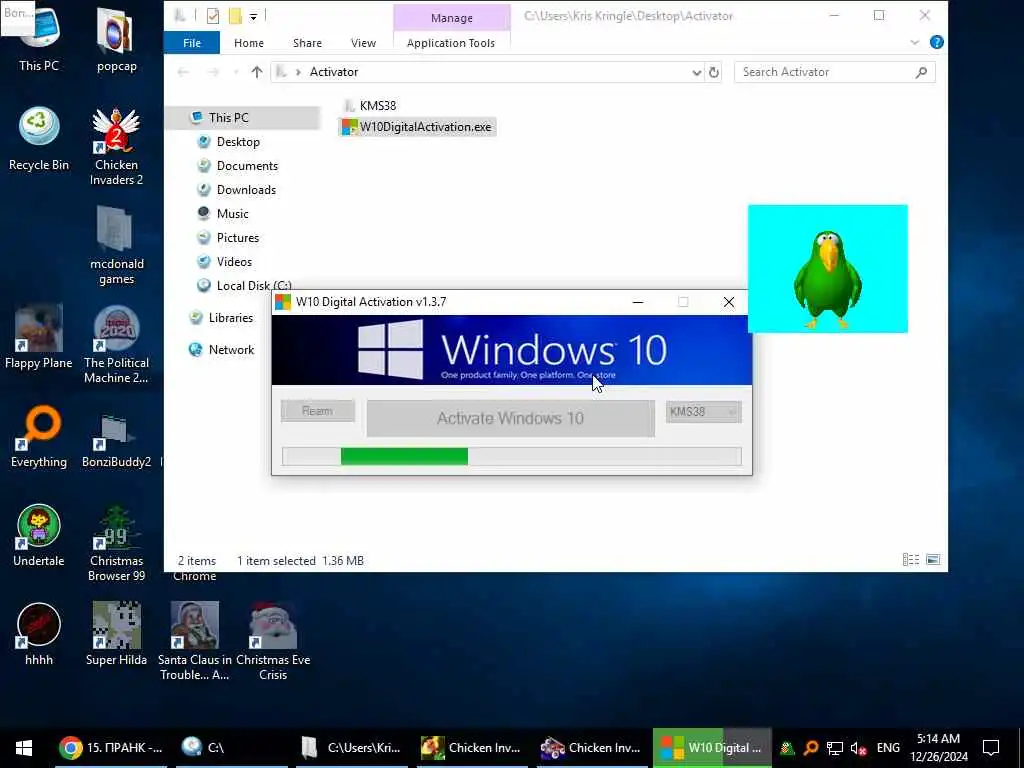
Task: Switch to the C:\ taskbar window
Action: (232, 748)
